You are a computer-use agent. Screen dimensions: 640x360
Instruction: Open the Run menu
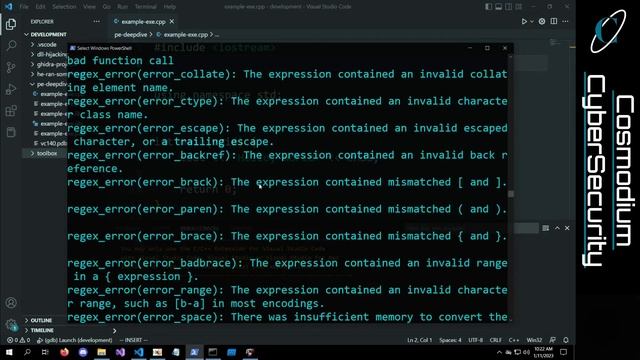tap(122, 7)
